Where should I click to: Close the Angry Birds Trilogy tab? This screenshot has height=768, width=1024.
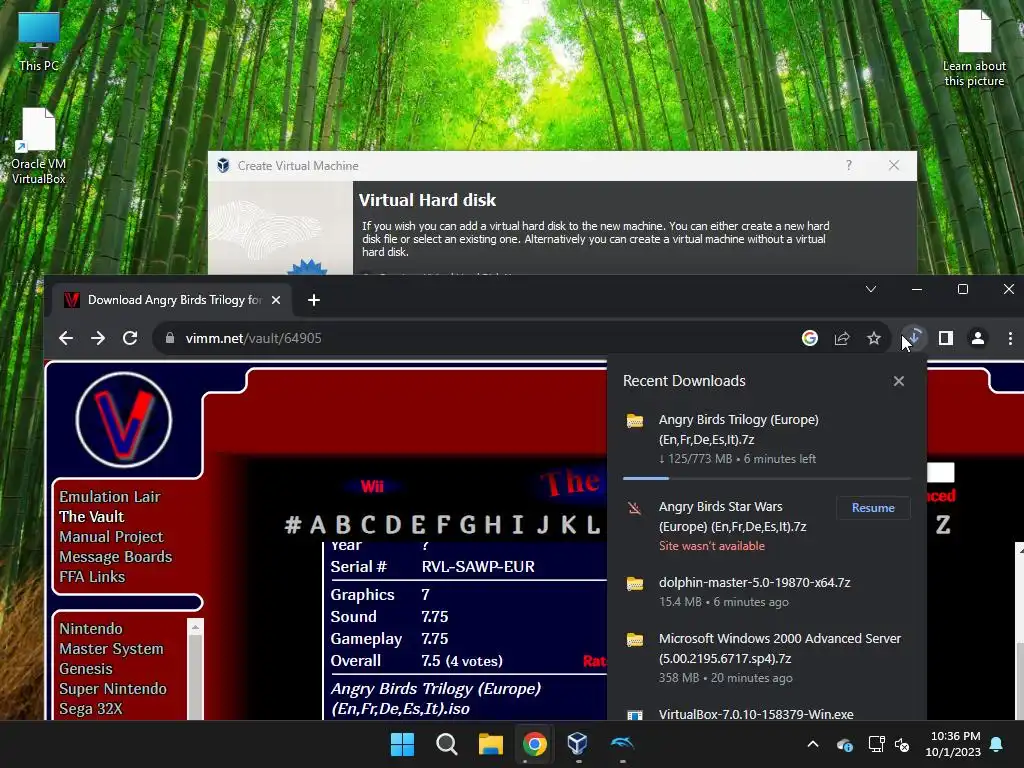point(276,300)
